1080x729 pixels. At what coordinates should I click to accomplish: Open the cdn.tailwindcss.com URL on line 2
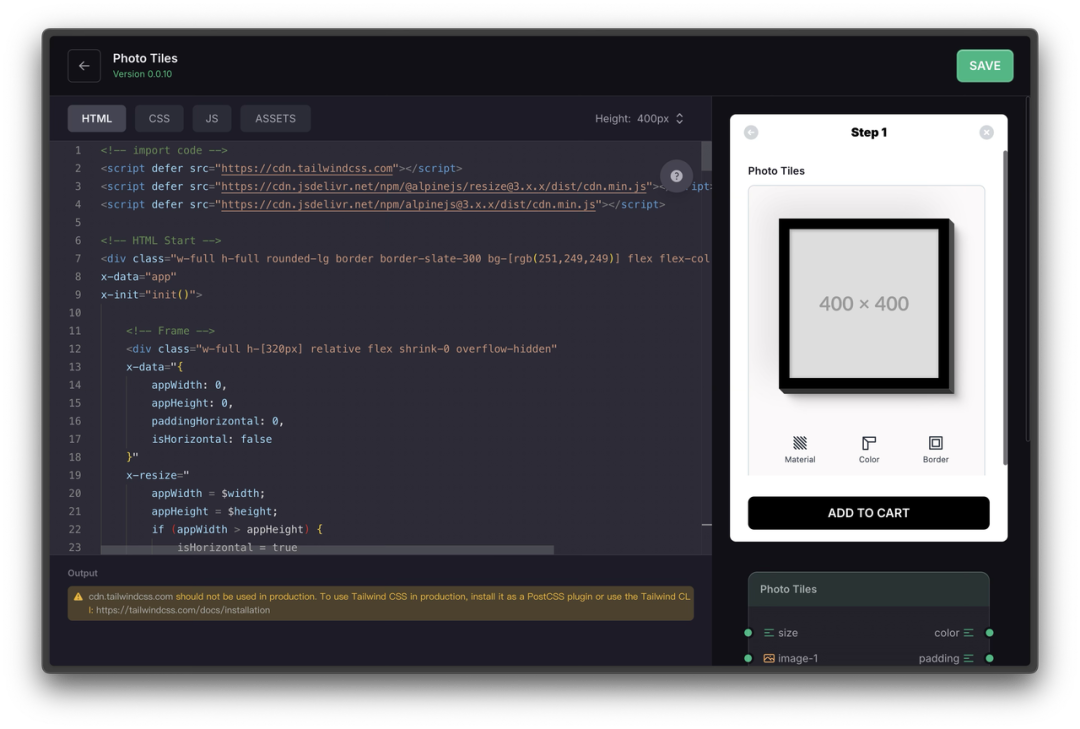tap(307, 168)
